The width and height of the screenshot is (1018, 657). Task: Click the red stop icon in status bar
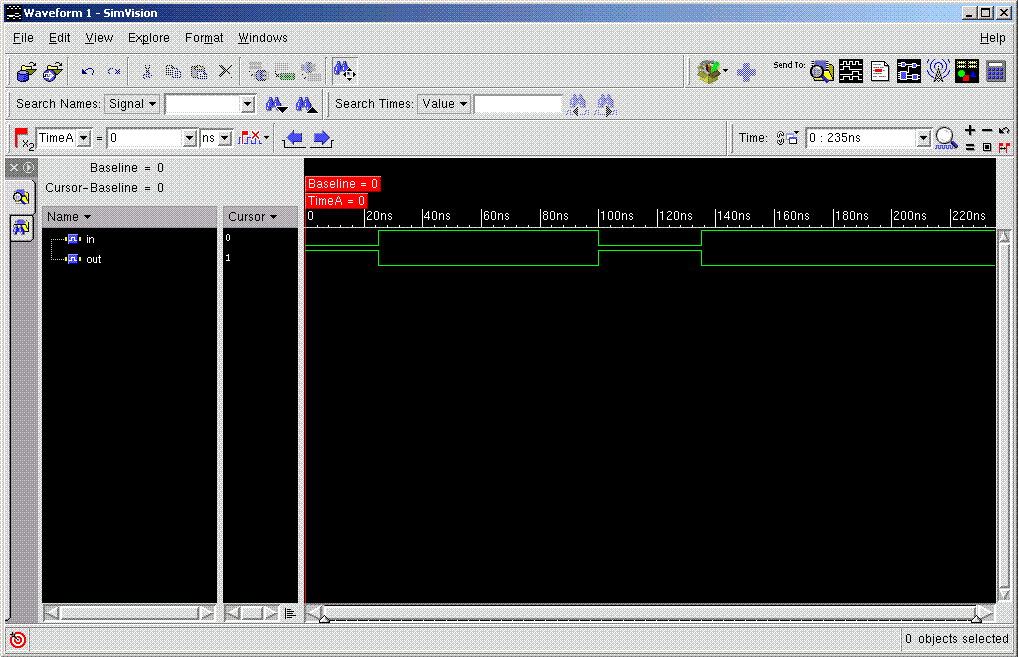coord(18,639)
